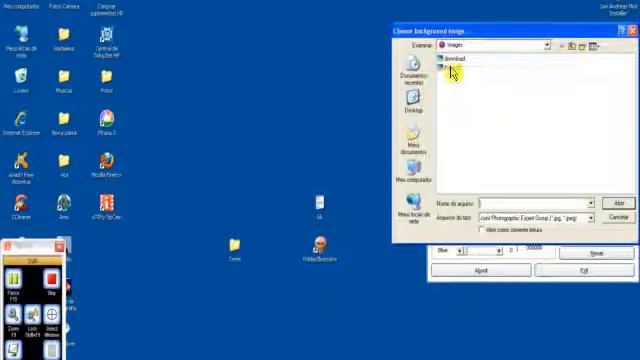The width and height of the screenshot is (640, 360).
Task: Expand the Arquivos do tipo dropdown arrow
Action: [x=590, y=218]
